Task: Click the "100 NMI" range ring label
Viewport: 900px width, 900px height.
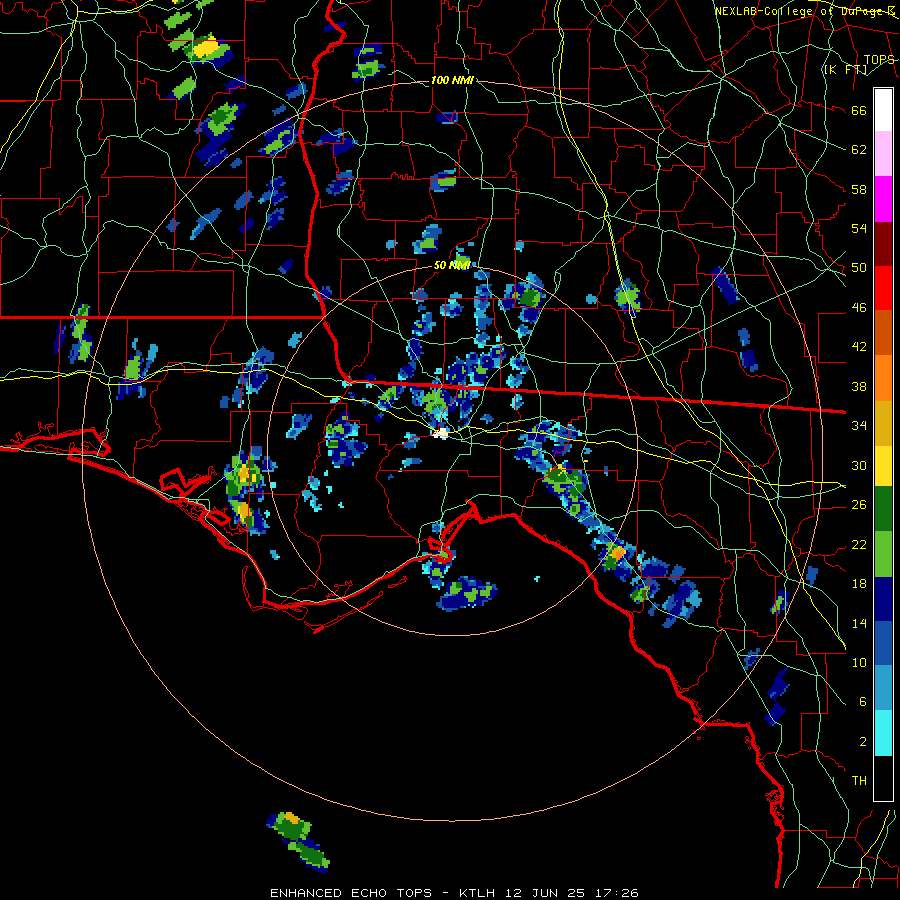Action: [452, 80]
